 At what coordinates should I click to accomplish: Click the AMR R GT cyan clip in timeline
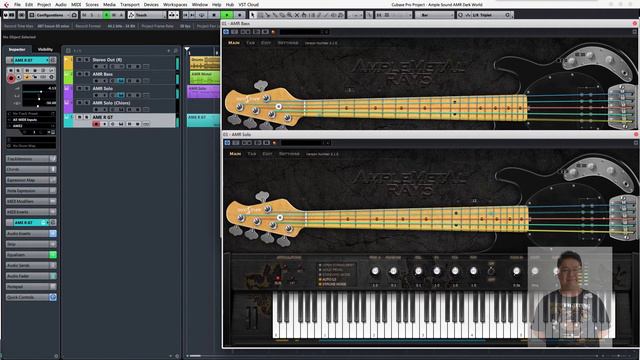(x=203, y=120)
